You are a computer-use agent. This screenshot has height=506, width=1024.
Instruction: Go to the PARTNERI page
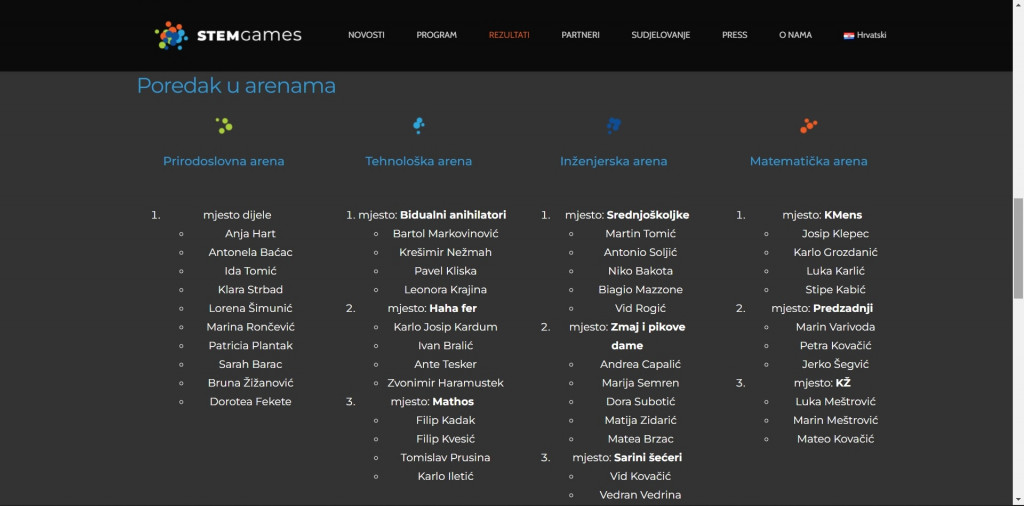580,35
